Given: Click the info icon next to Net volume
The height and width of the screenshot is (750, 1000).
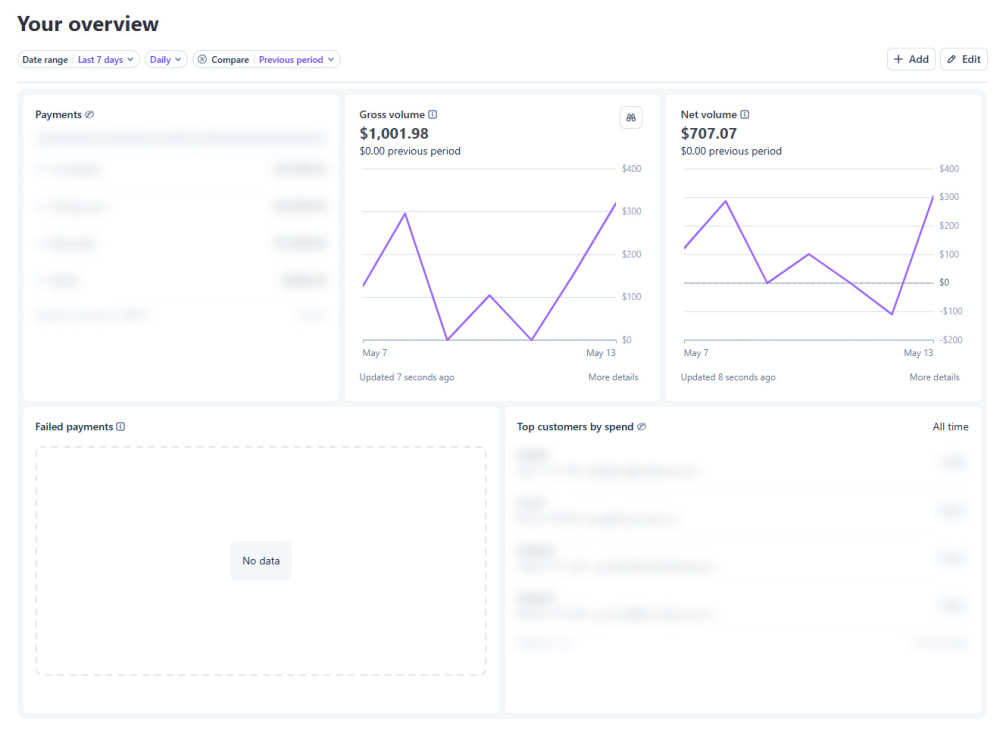Looking at the screenshot, I should coord(744,115).
